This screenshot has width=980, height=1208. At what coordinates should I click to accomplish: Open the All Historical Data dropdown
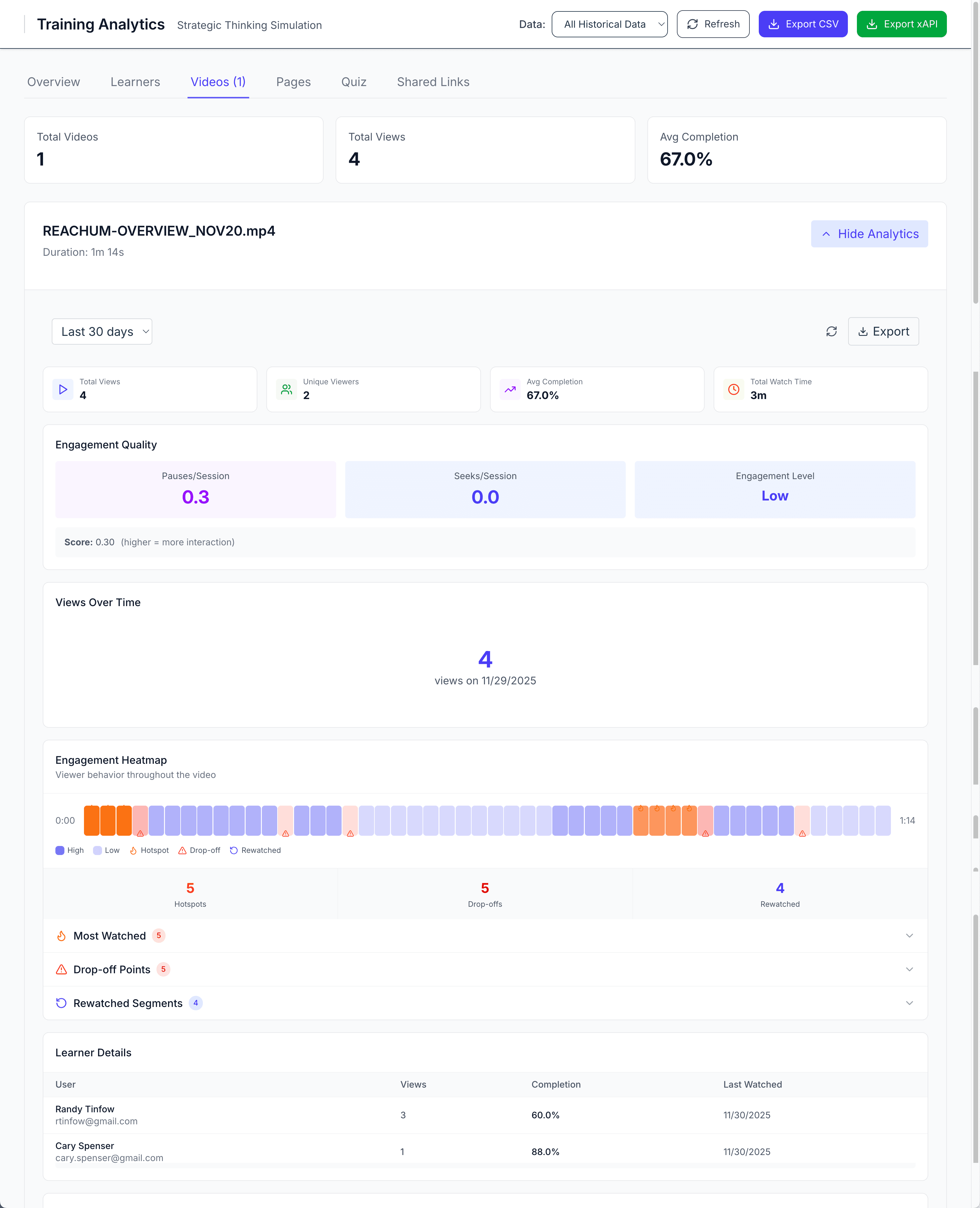pos(609,24)
